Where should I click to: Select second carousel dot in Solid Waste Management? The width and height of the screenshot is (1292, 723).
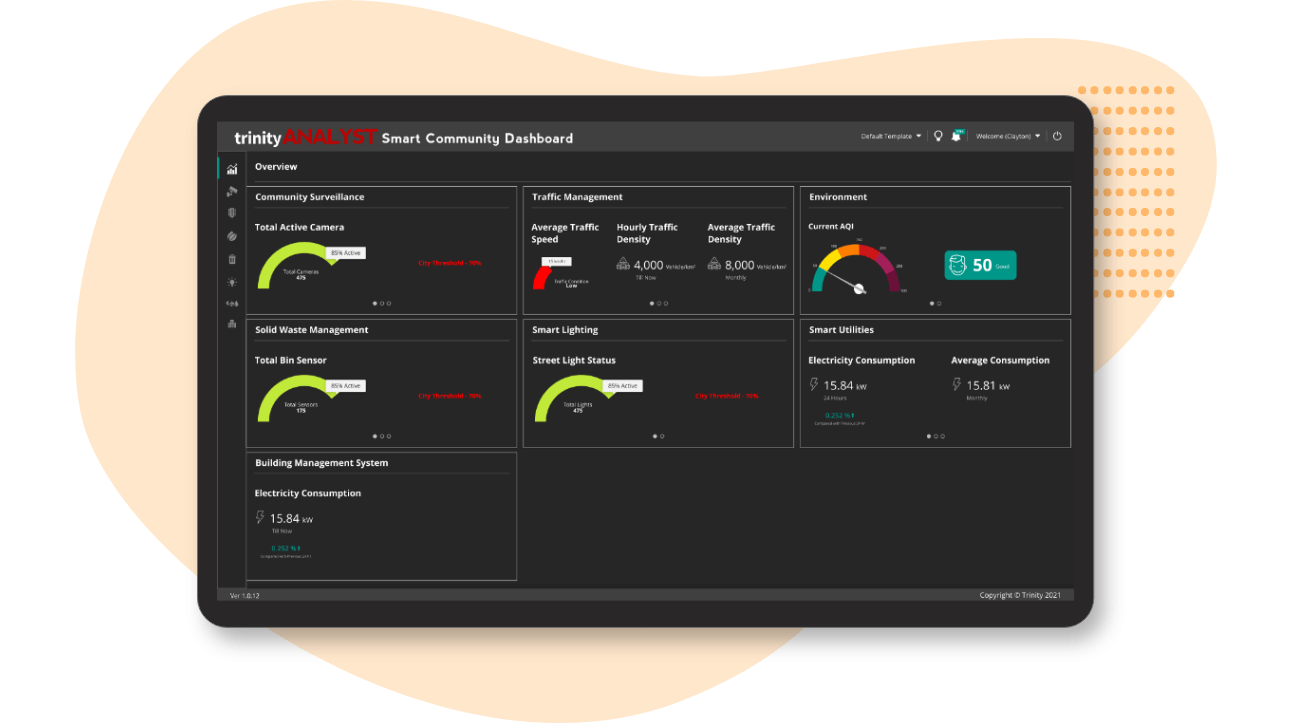pyautogui.click(x=382, y=436)
